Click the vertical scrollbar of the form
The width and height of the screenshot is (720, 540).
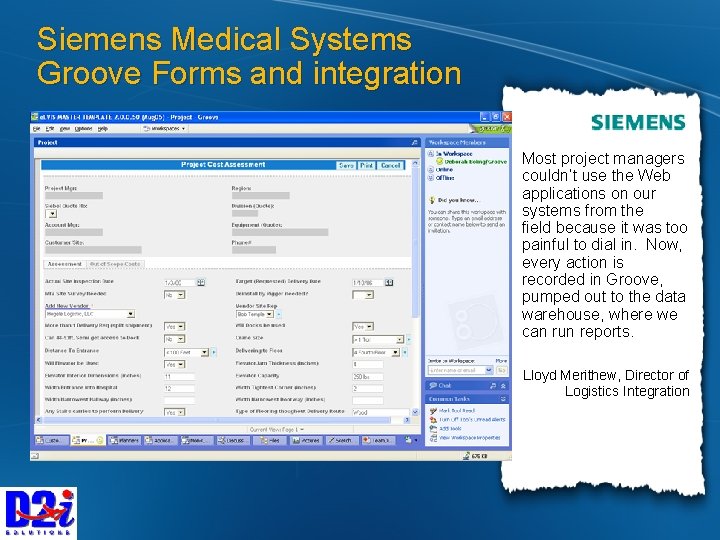click(415, 287)
